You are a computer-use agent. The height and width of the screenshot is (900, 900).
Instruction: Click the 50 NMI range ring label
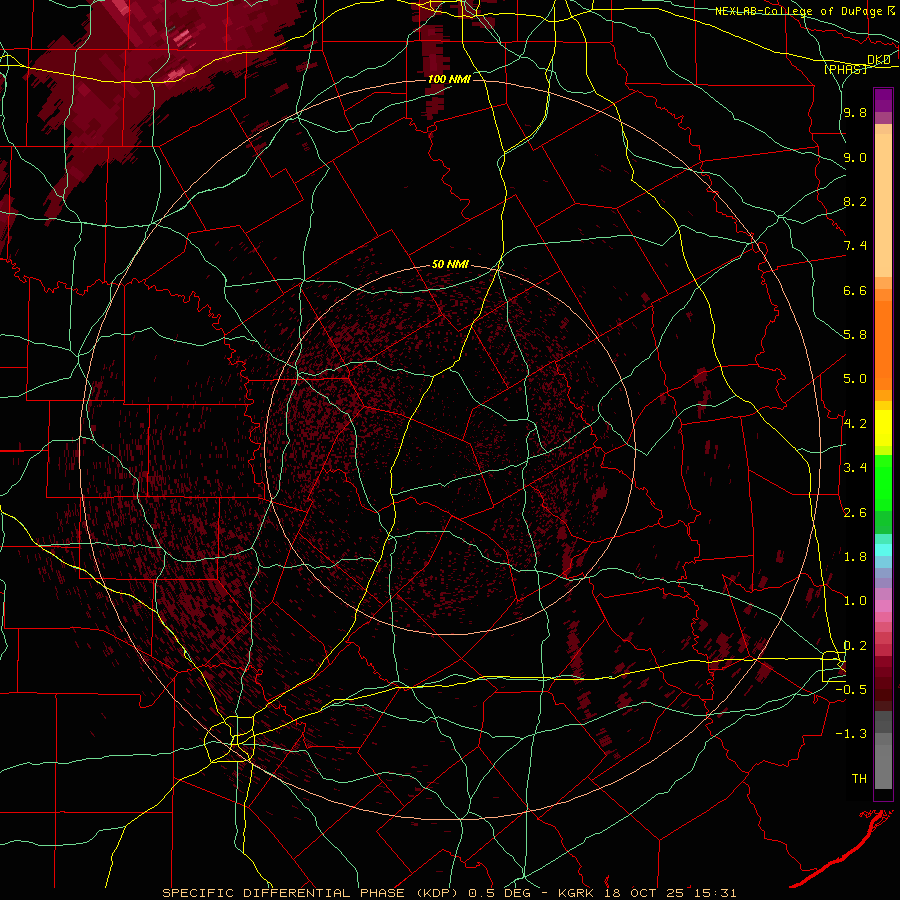(x=451, y=264)
